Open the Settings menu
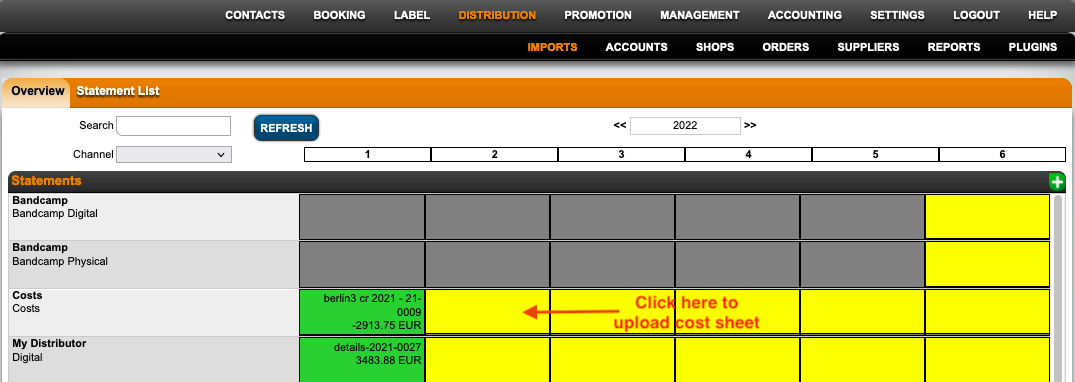The image size is (1075, 382). (897, 15)
